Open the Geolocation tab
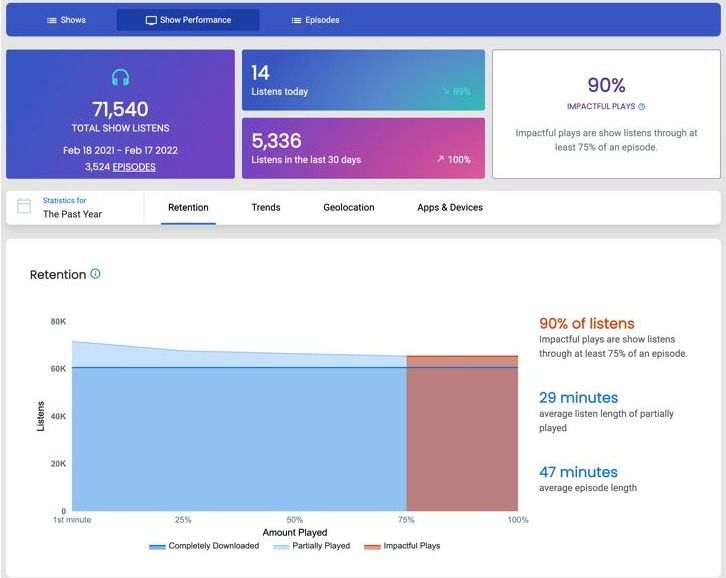 [349, 207]
